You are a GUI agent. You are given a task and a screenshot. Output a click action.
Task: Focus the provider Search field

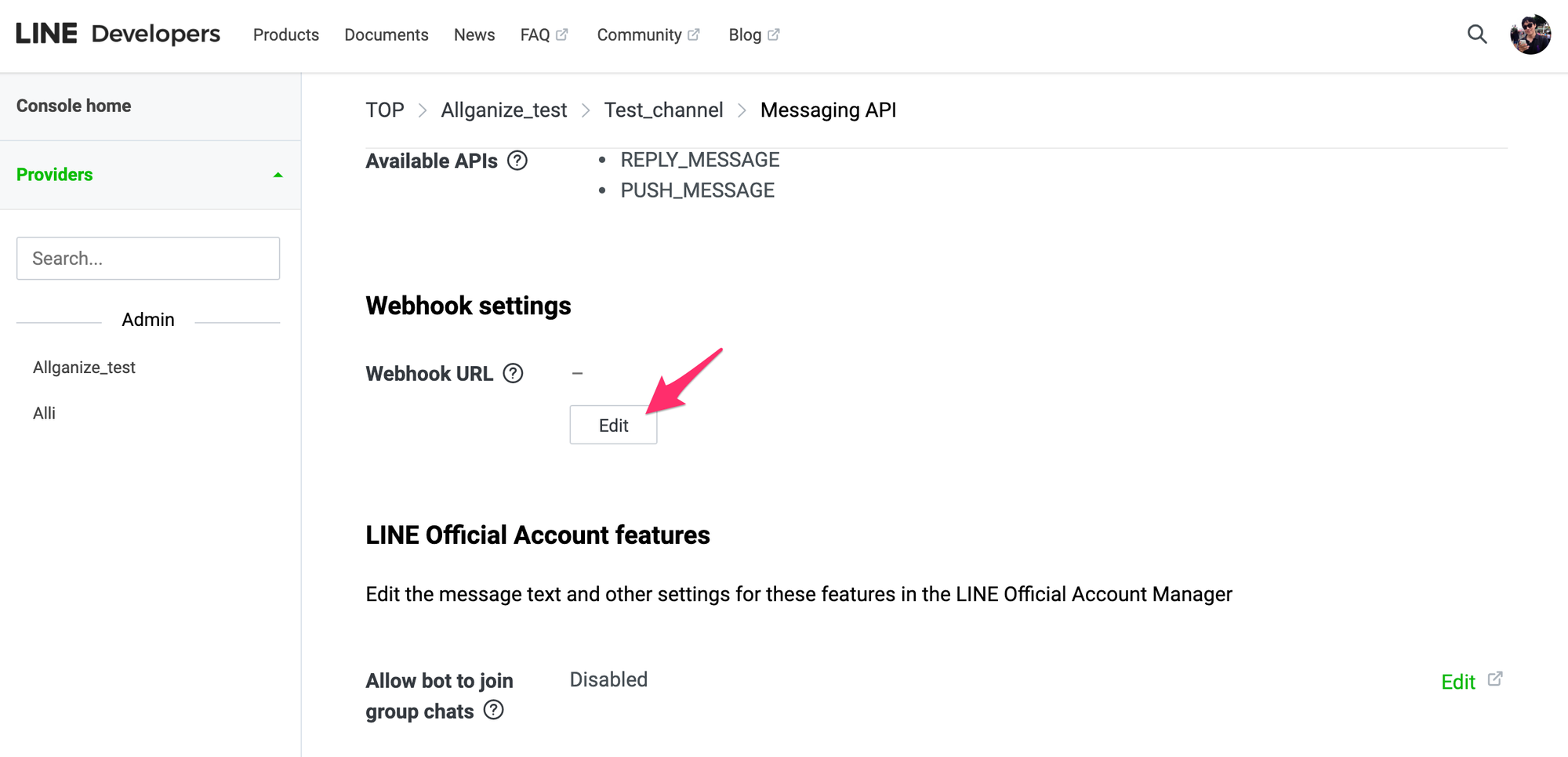[148, 259]
